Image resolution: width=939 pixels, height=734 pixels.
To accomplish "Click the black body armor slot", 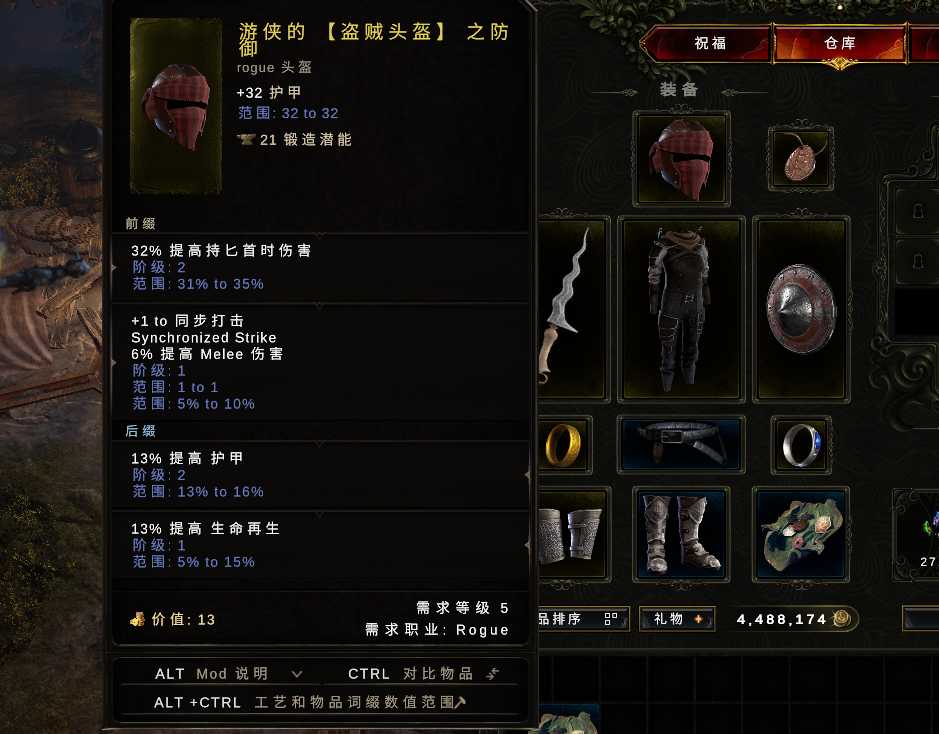I will tap(681, 310).
